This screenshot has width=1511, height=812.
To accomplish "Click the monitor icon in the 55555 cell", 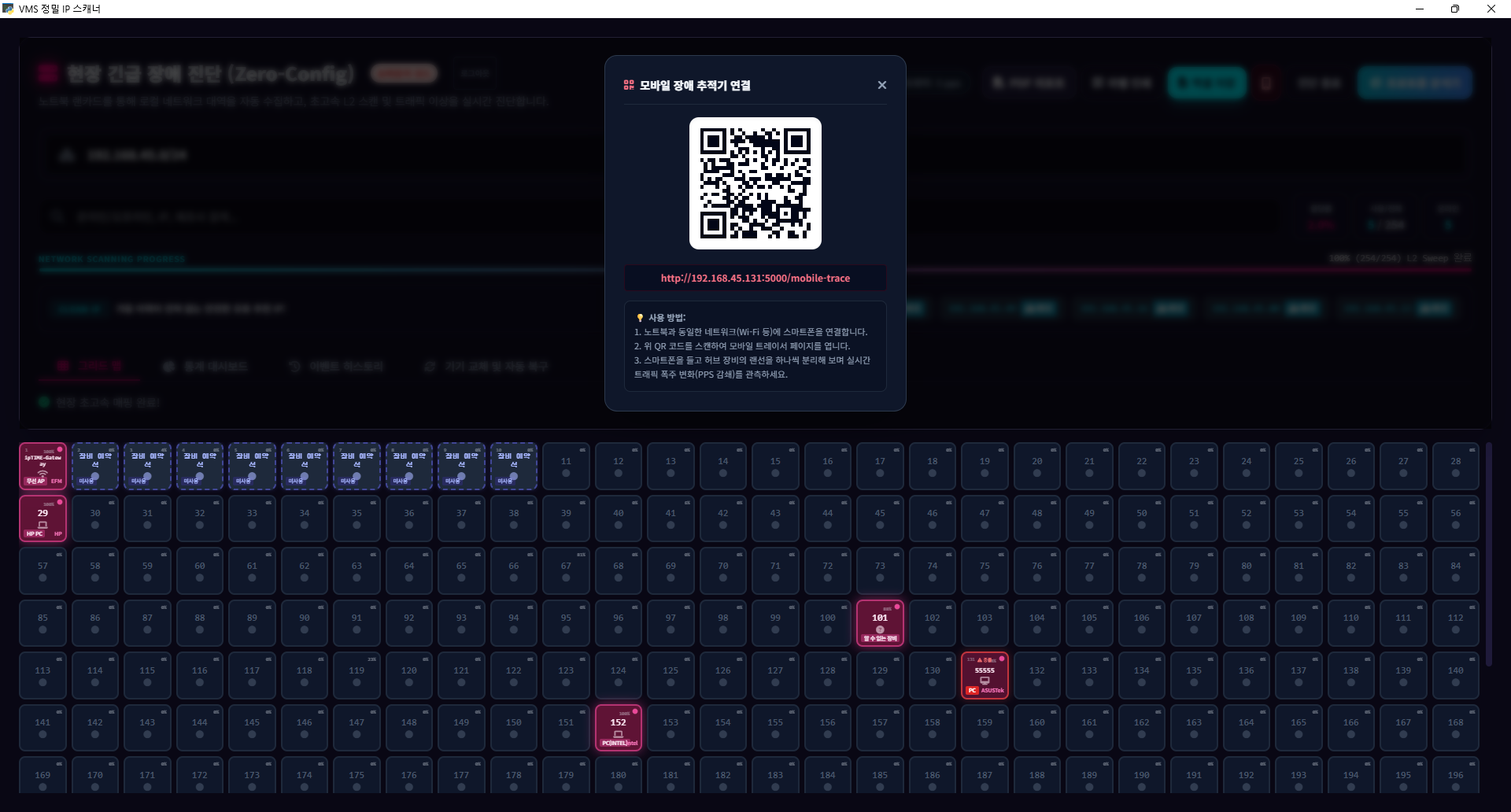I will 985,681.
